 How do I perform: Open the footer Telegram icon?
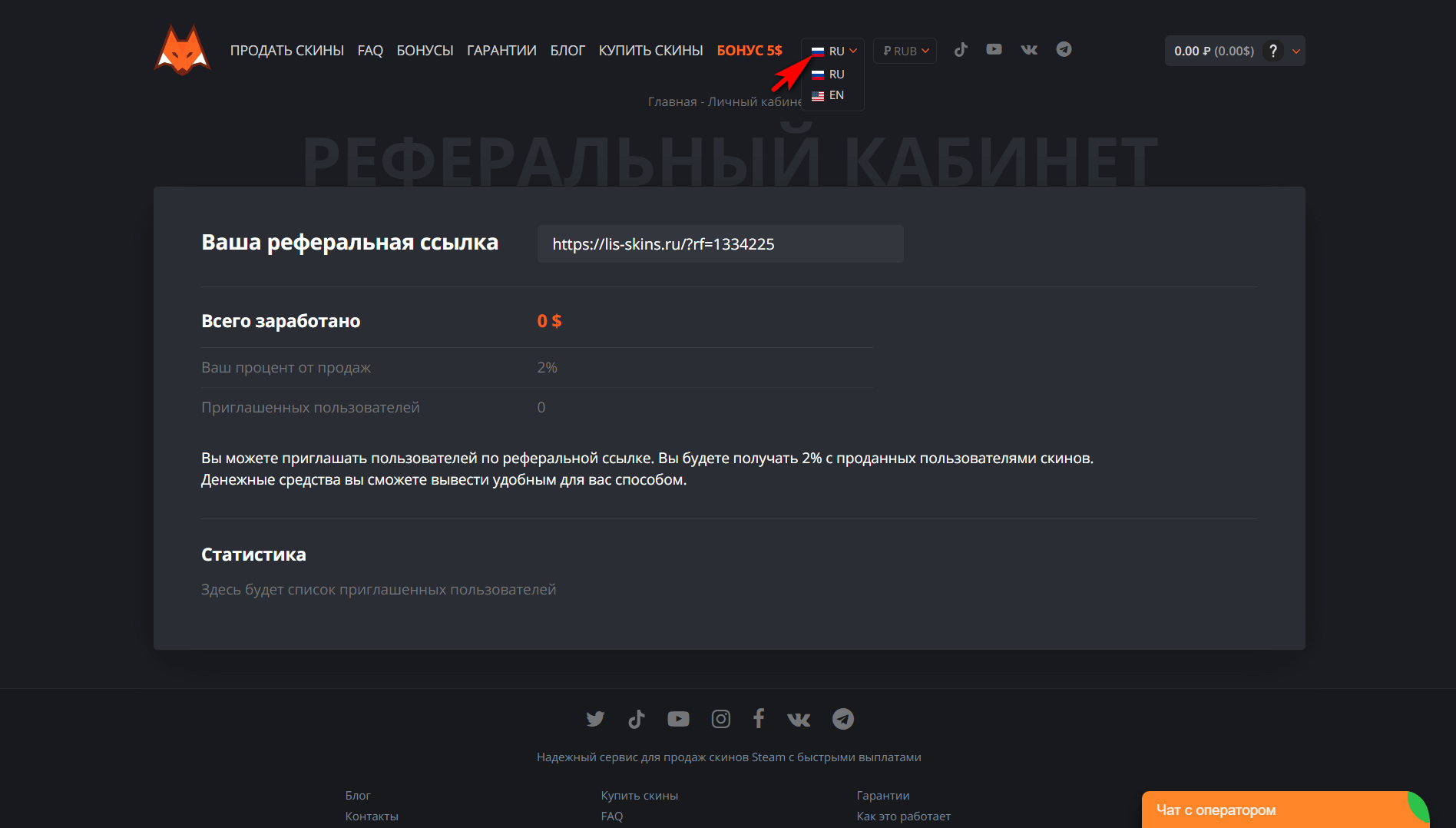843,719
